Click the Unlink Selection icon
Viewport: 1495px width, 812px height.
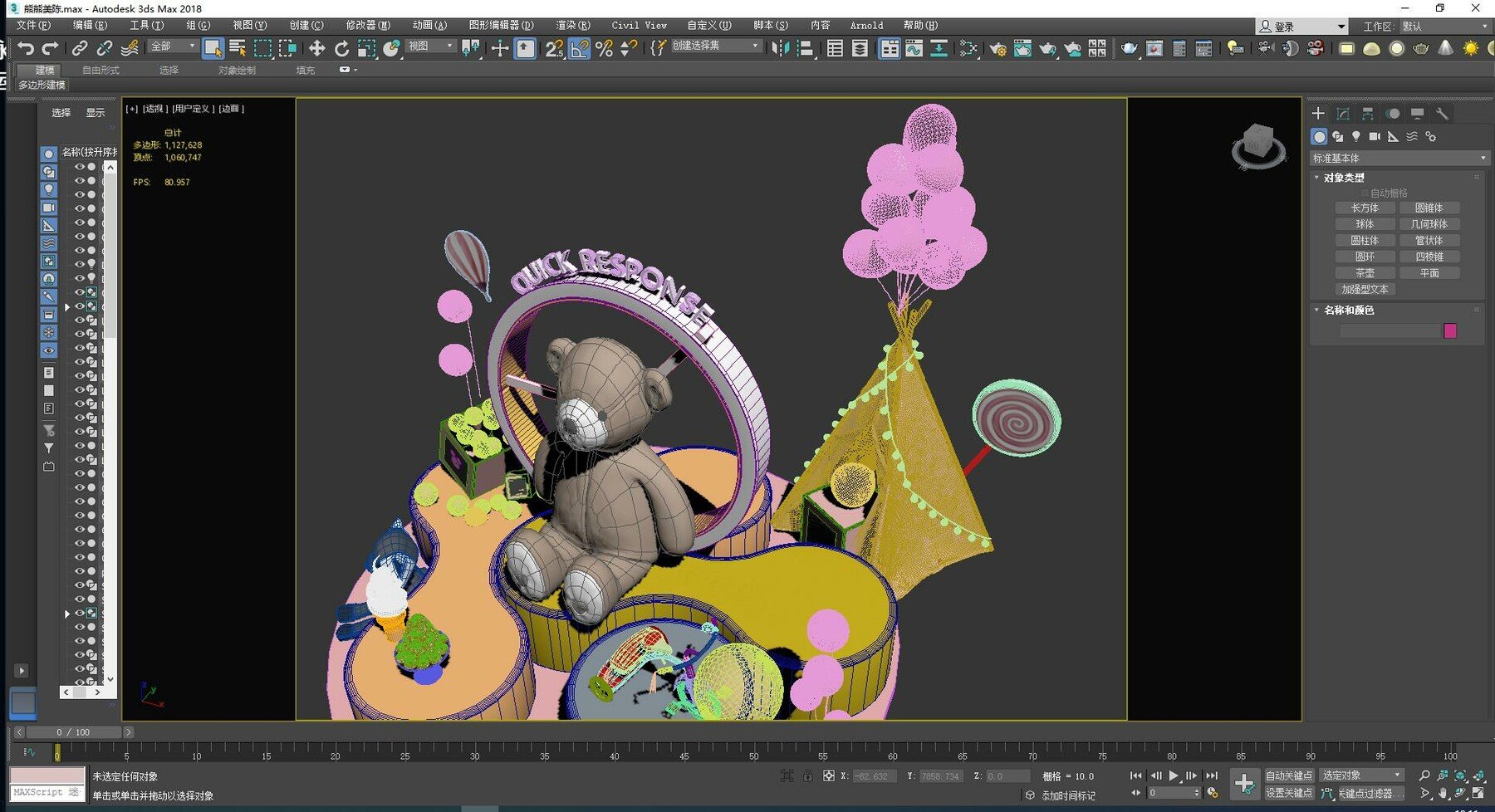point(104,48)
